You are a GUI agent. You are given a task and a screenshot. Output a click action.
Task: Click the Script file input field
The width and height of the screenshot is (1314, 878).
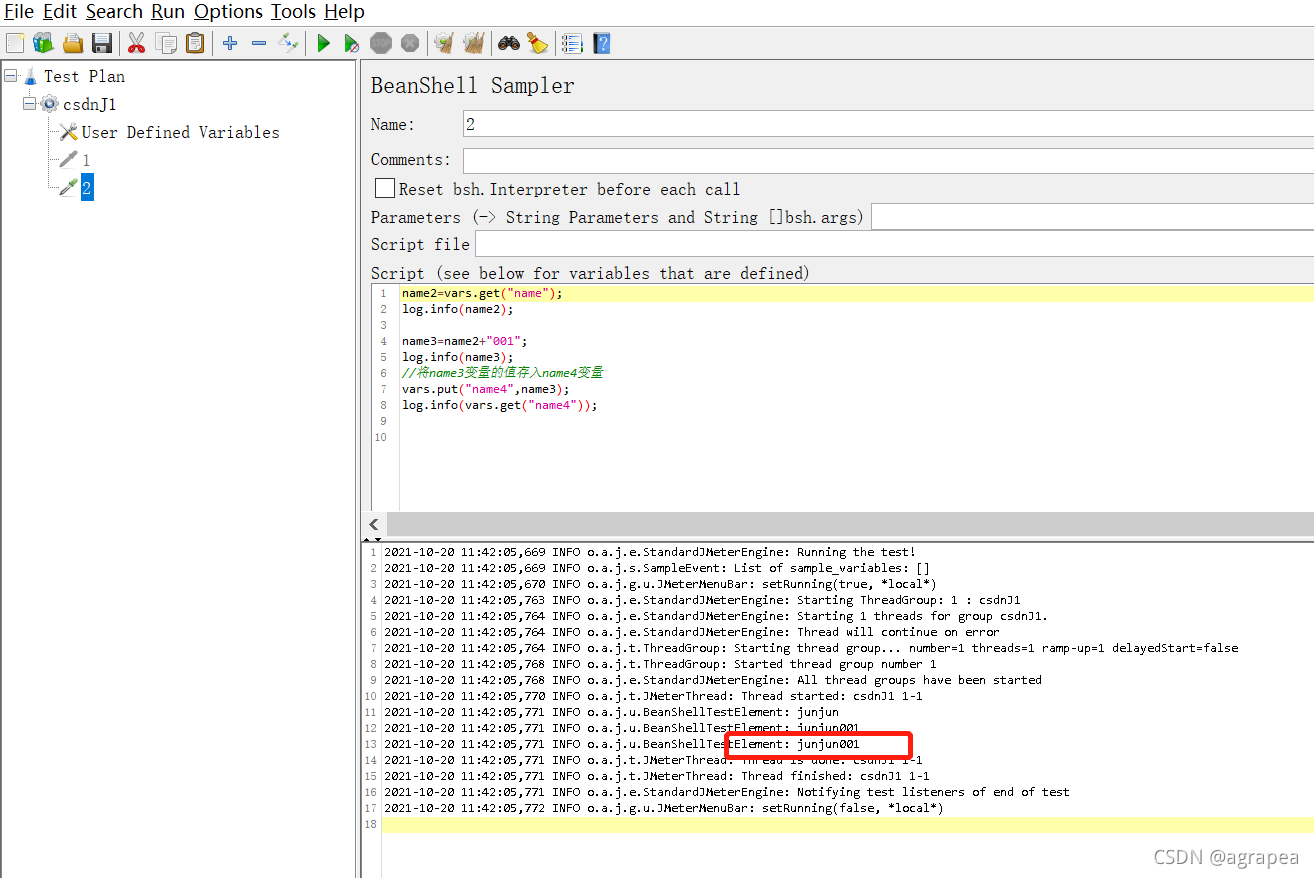click(894, 244)
